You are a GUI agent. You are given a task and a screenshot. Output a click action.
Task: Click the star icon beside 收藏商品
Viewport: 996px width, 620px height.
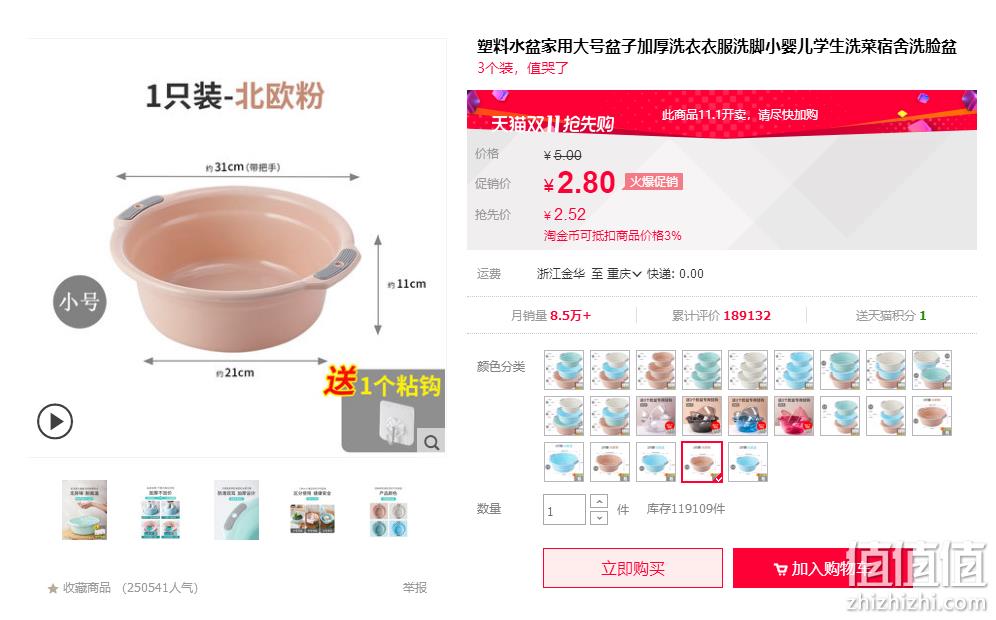(x=53, y=588)
